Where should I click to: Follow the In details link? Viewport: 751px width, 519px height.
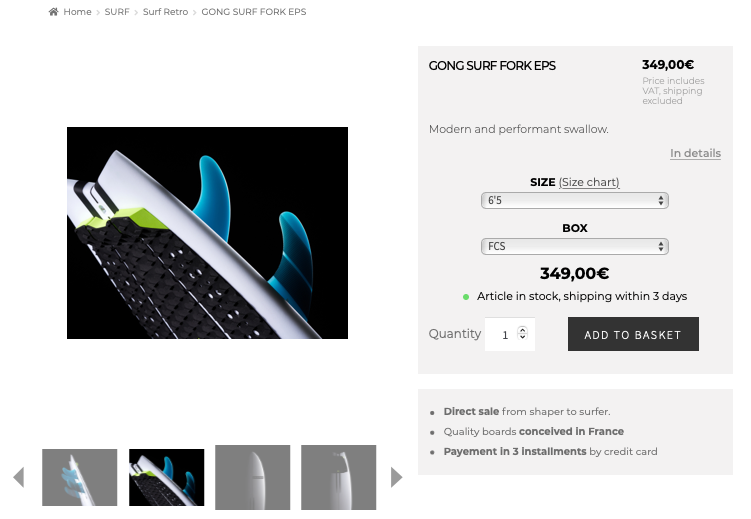[x=695, y=153]
